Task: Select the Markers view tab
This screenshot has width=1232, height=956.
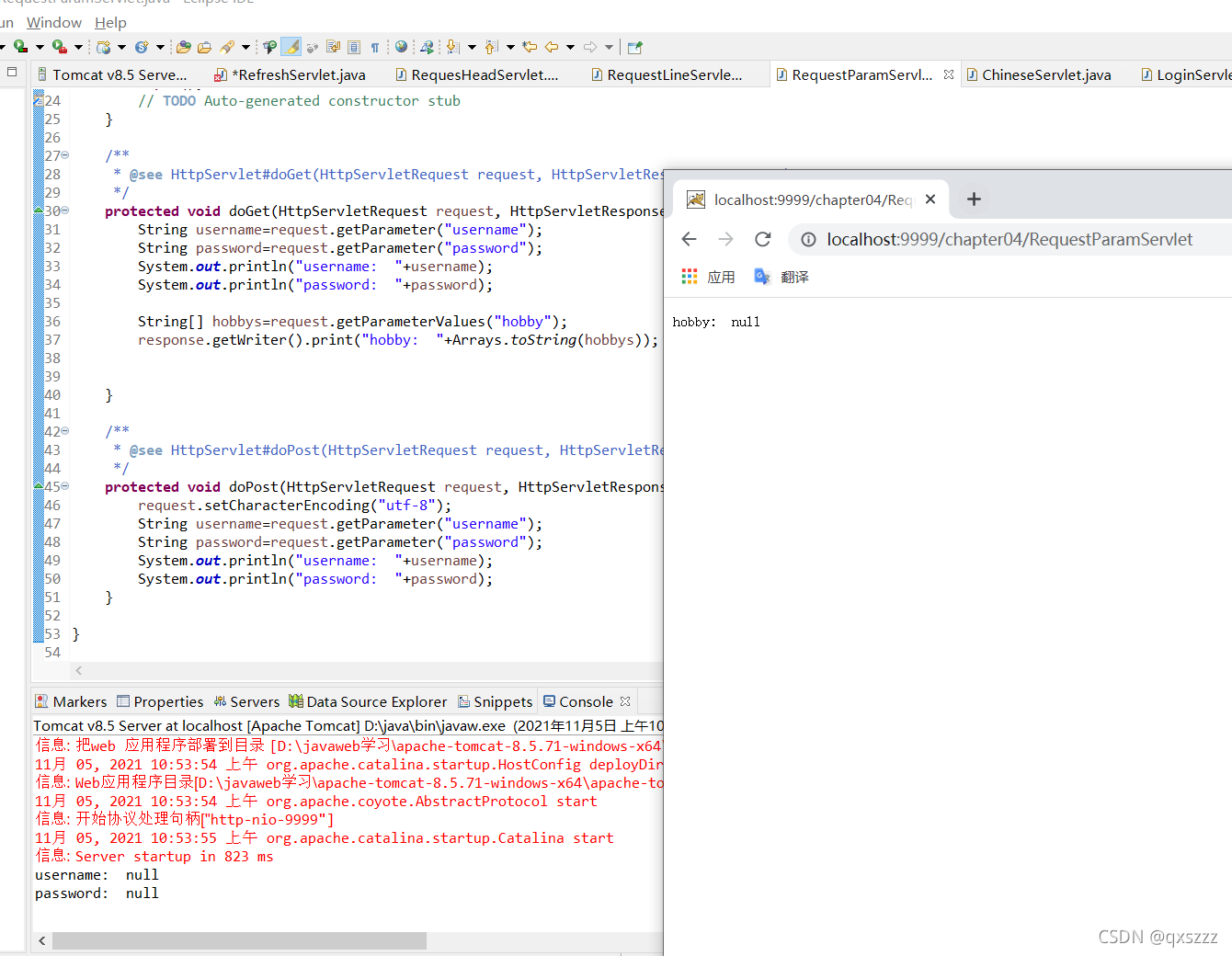Action: [71, 701]
